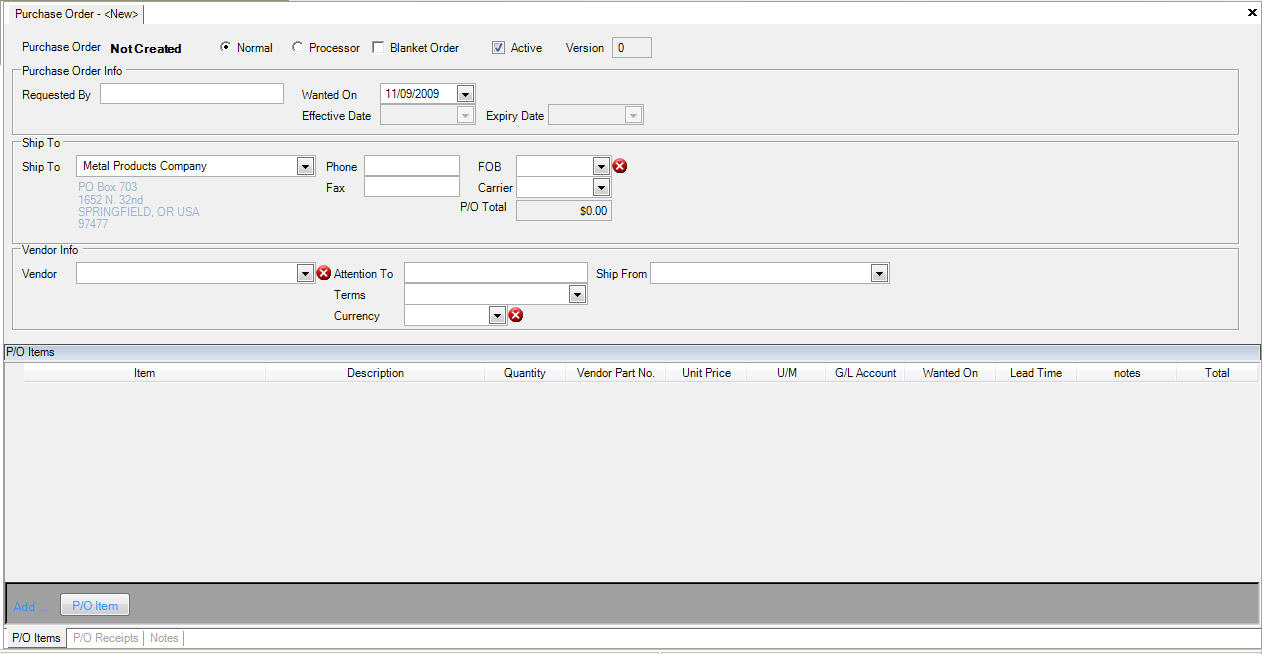Enable the Blanket Order checkbox
Screen dimensions: 1262x654
pyautogui.click(x=378, y=47)
